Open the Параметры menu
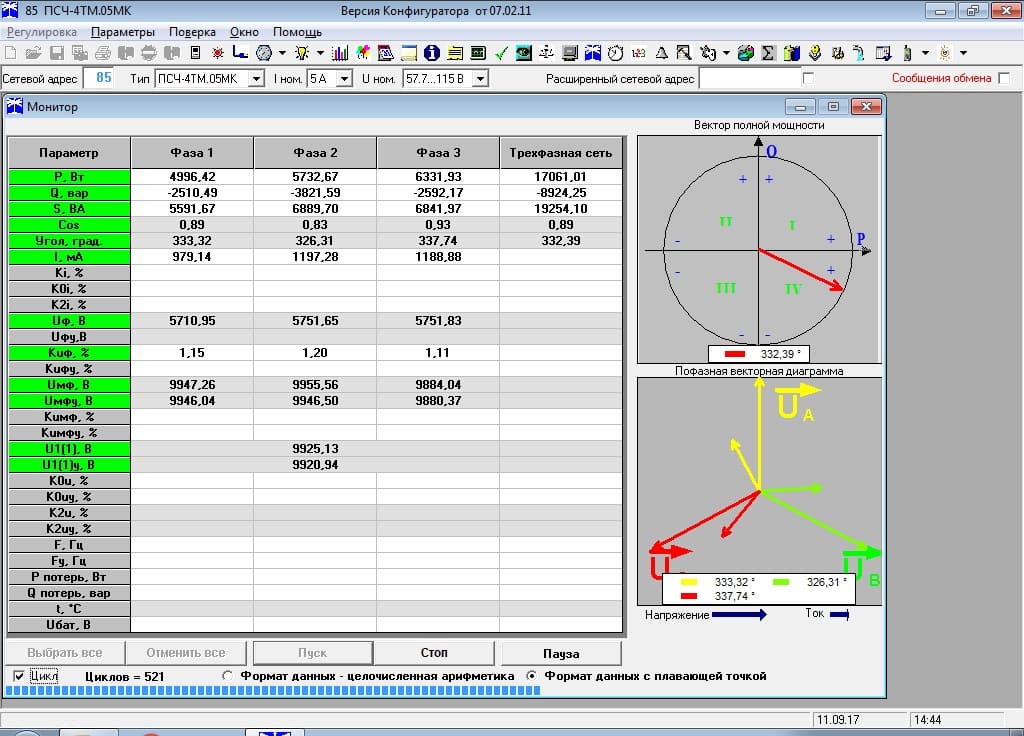The width and height of the screenshot is (1024, 736). (122, 32)
